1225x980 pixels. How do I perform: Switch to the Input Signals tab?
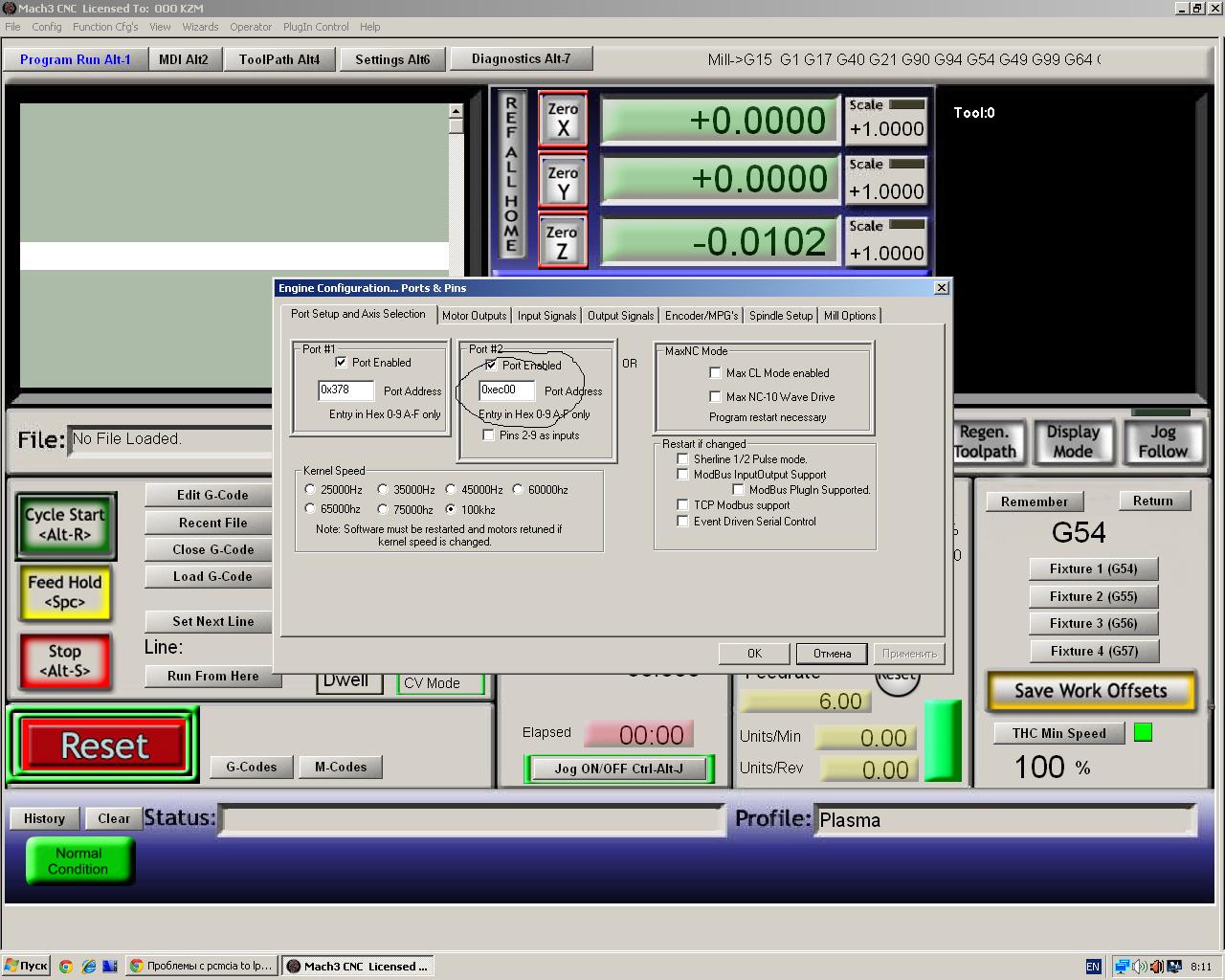tap(547, 316)
